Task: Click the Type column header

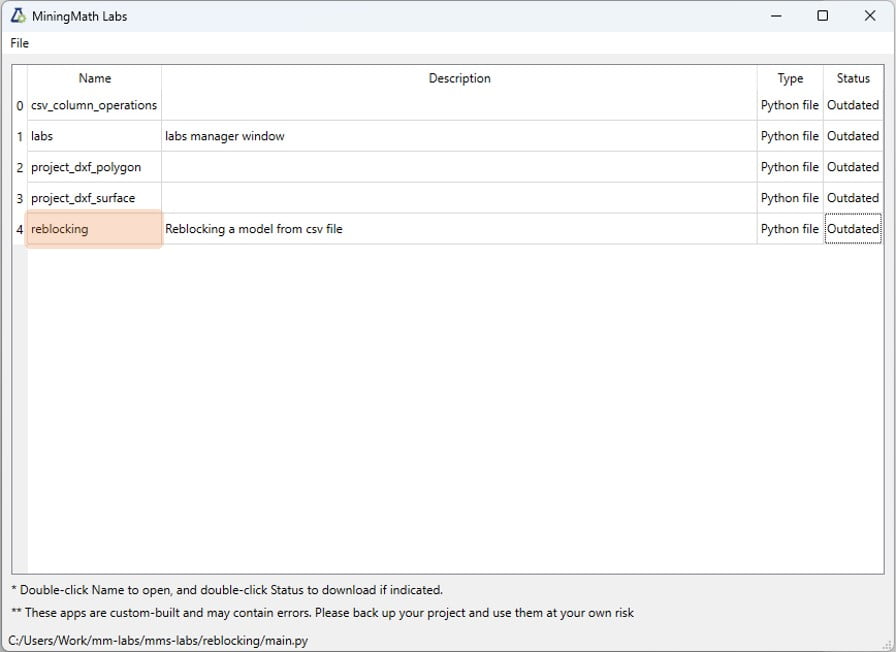Action: point(790,78)
